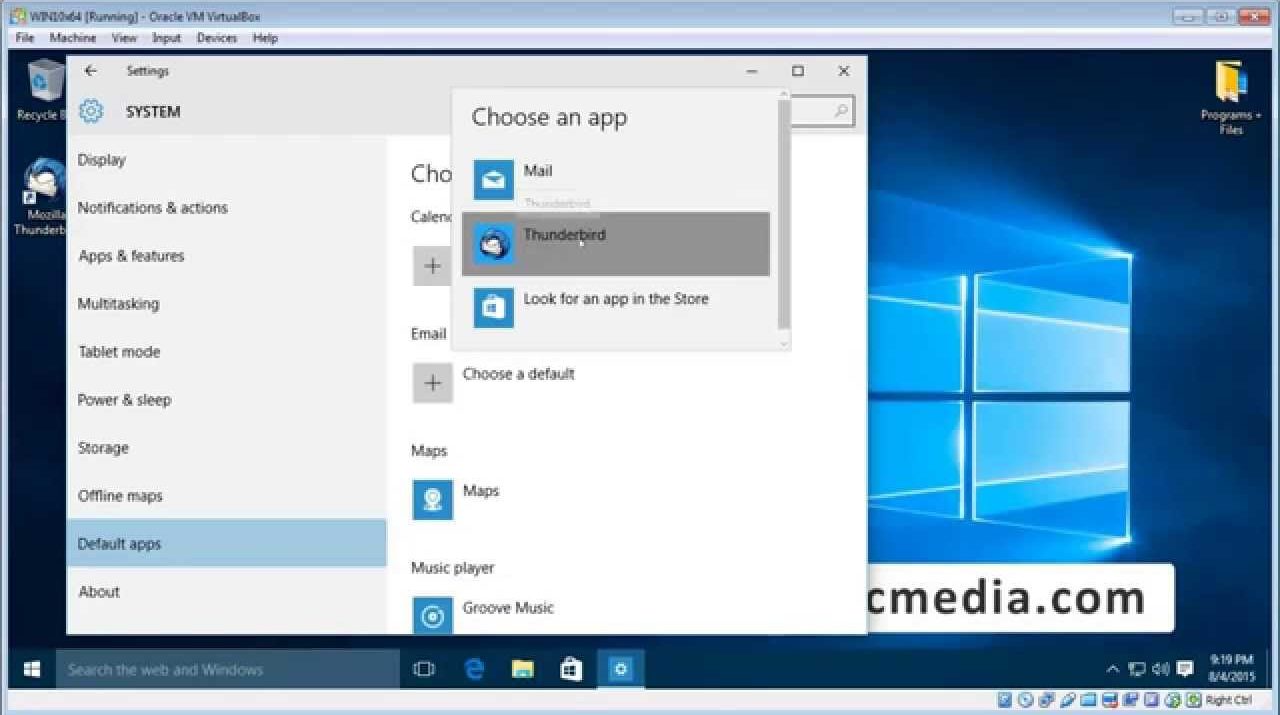Click the Maps default app icon
The width and height of the screenshot is (1280, 715).
[x=432, y=500]
